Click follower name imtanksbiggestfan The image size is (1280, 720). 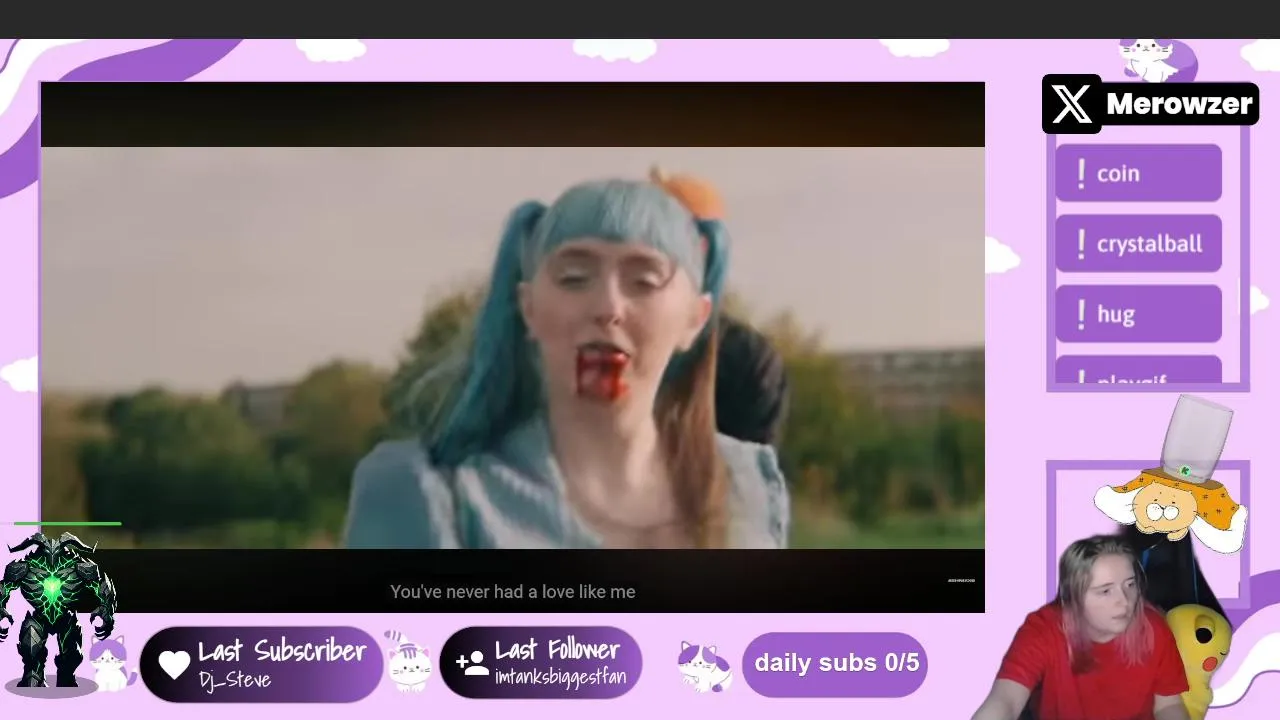click(560, 677)
